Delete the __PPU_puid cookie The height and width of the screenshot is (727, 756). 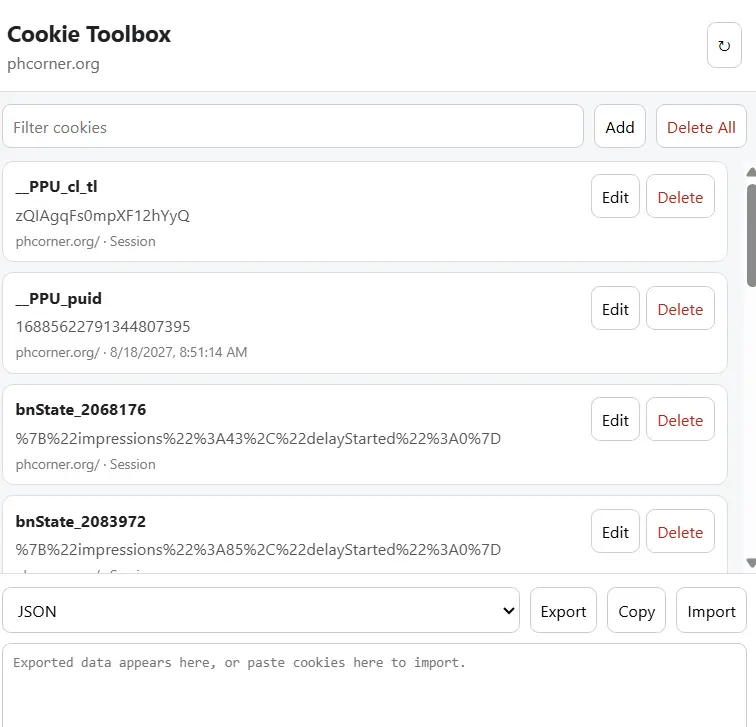680,308
